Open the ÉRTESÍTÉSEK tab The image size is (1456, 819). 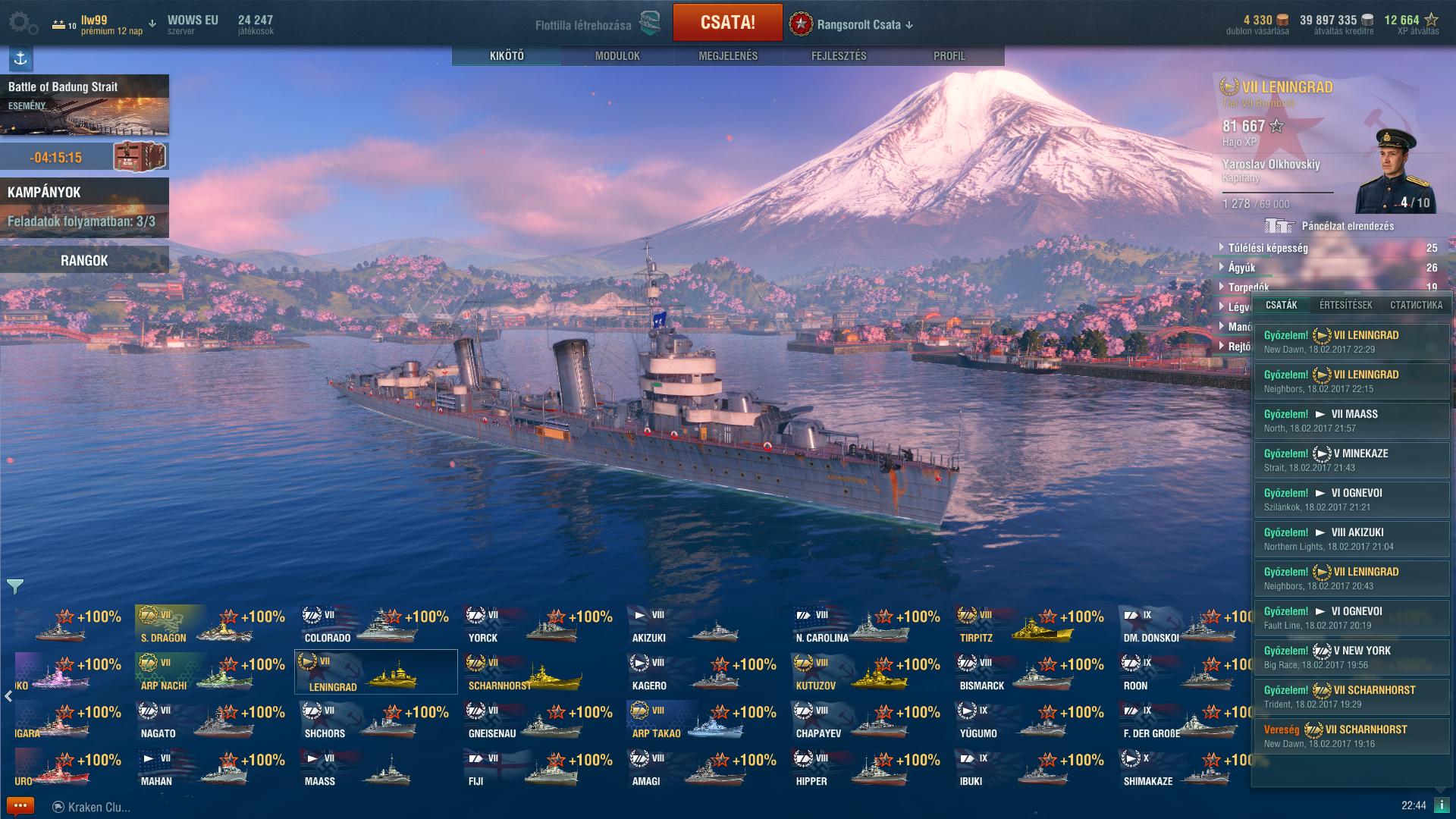click(1345, 305)
